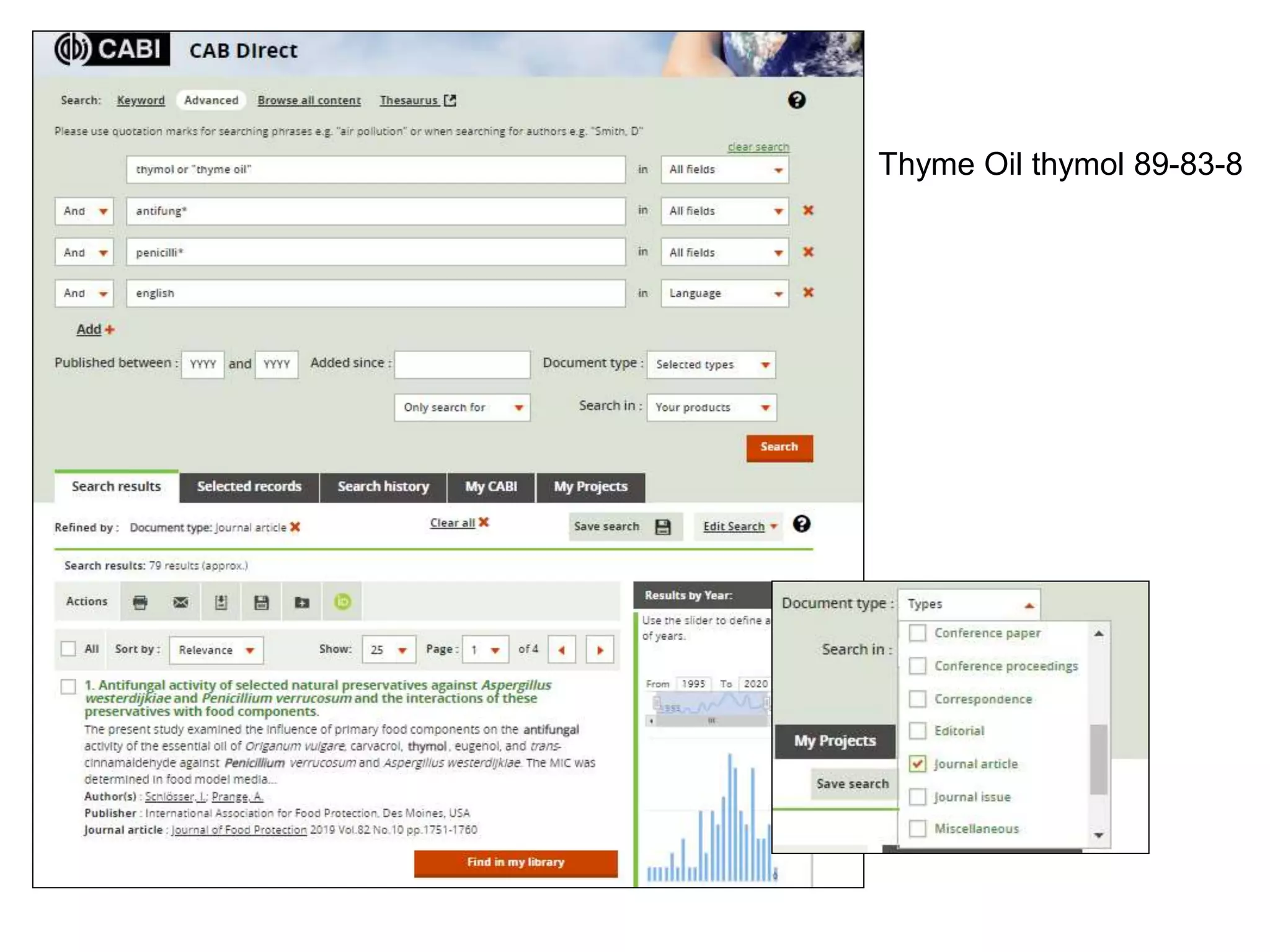Open the Browse all content link
This screenshot has height=952, width=1270.
pos(309,100)
